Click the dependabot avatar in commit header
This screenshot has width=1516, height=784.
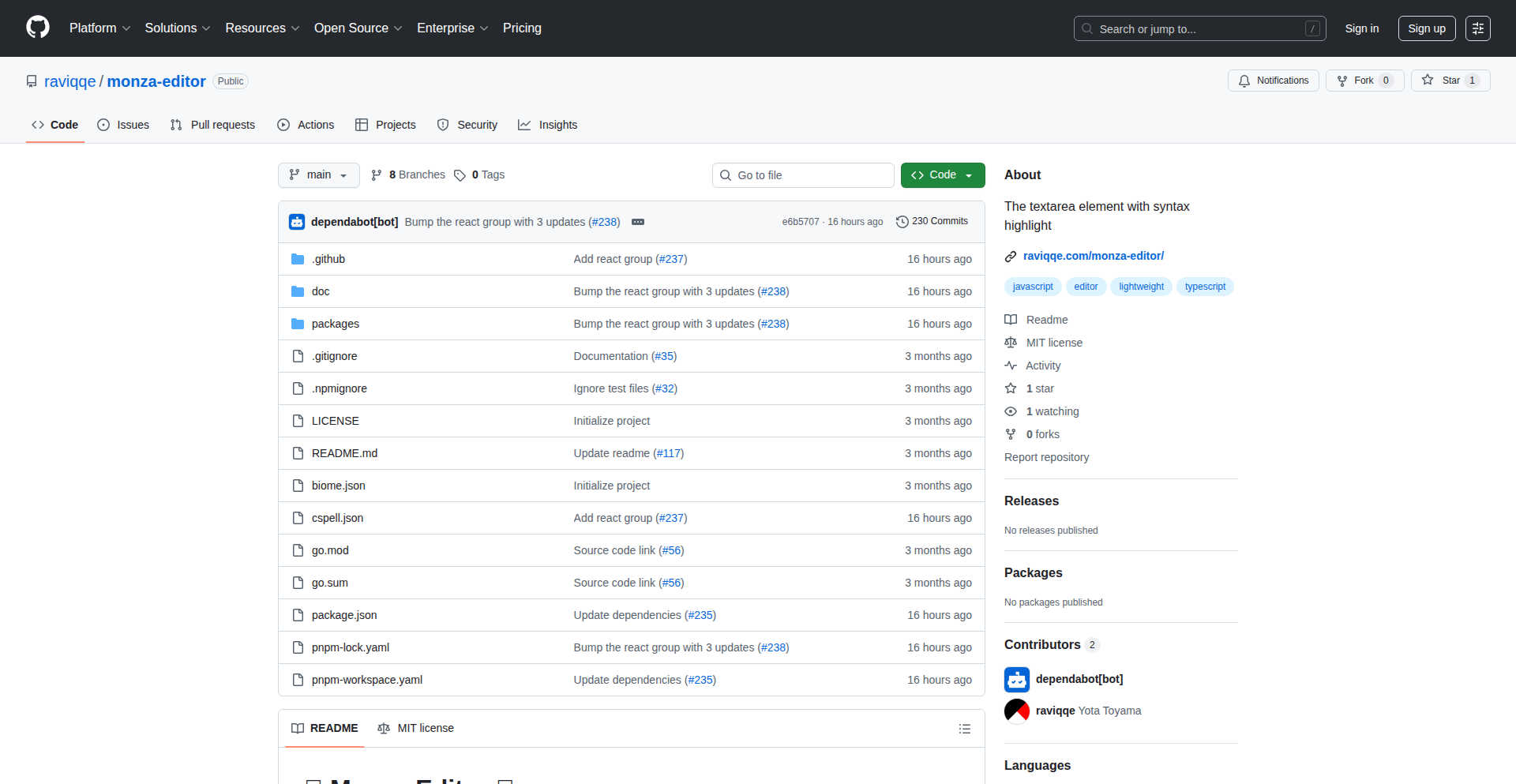[297, 222]
